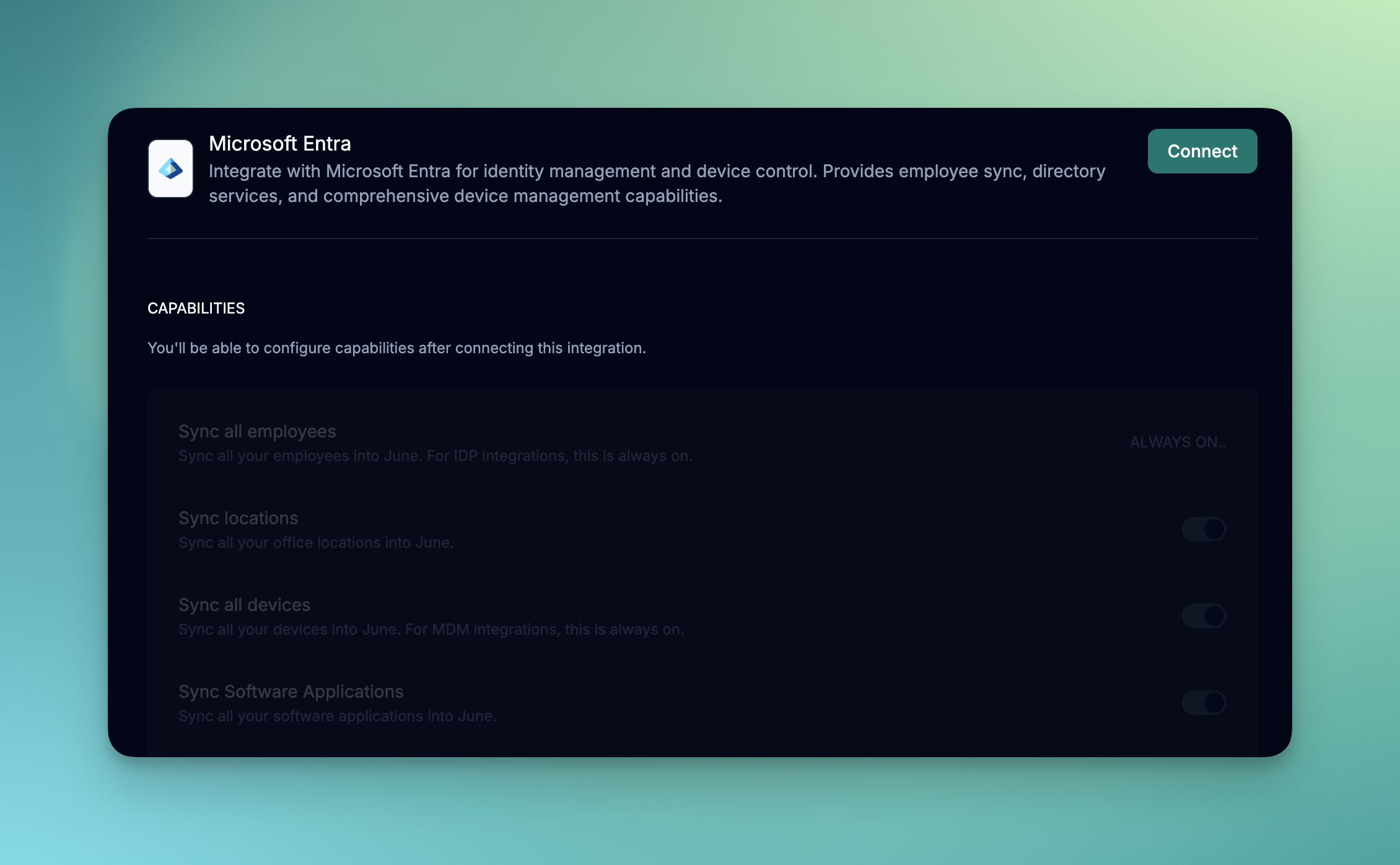Toggle the Sync locations switch

tap(1204, 529)
